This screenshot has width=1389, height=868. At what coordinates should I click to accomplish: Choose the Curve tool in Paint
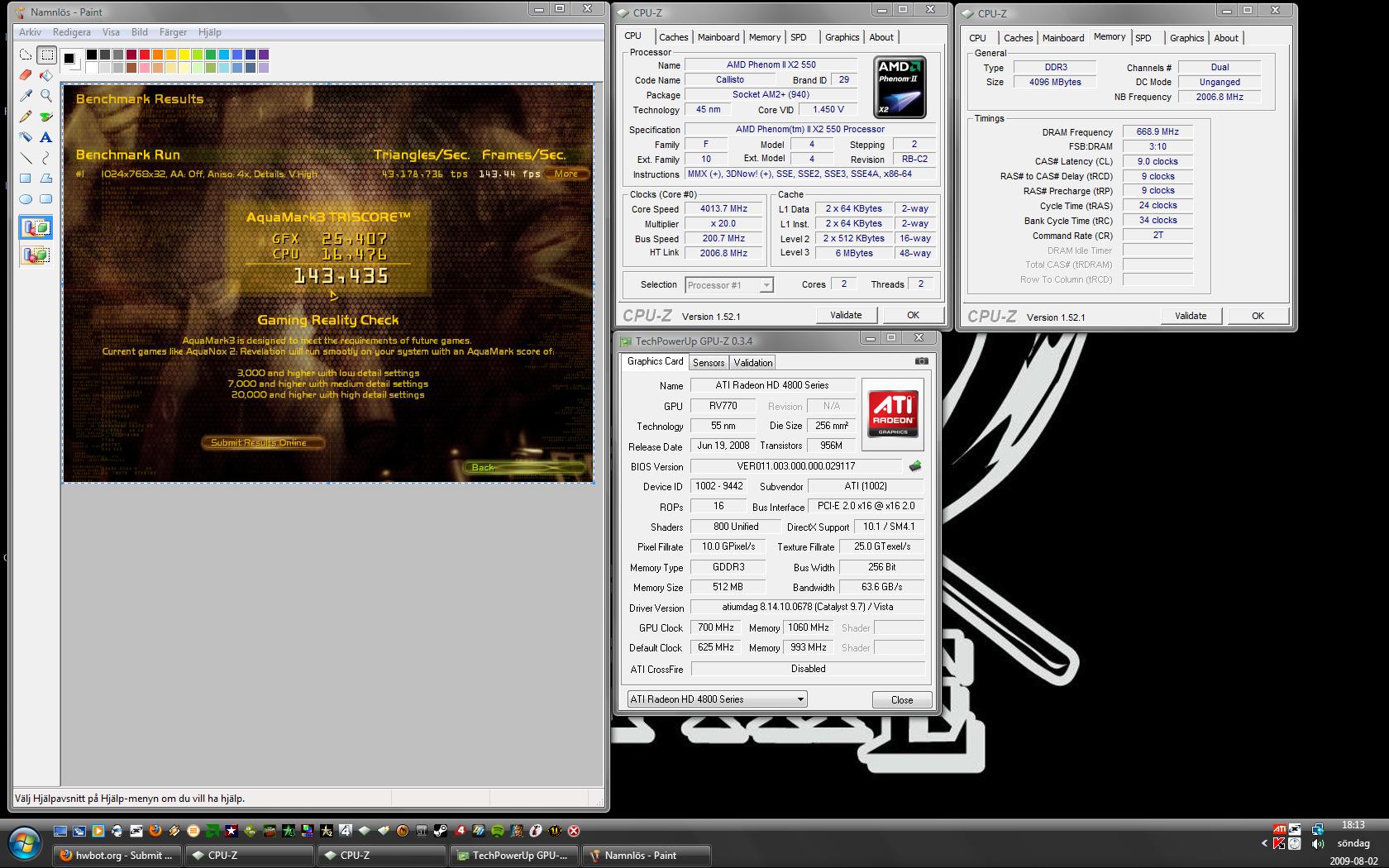coord(46,157)
